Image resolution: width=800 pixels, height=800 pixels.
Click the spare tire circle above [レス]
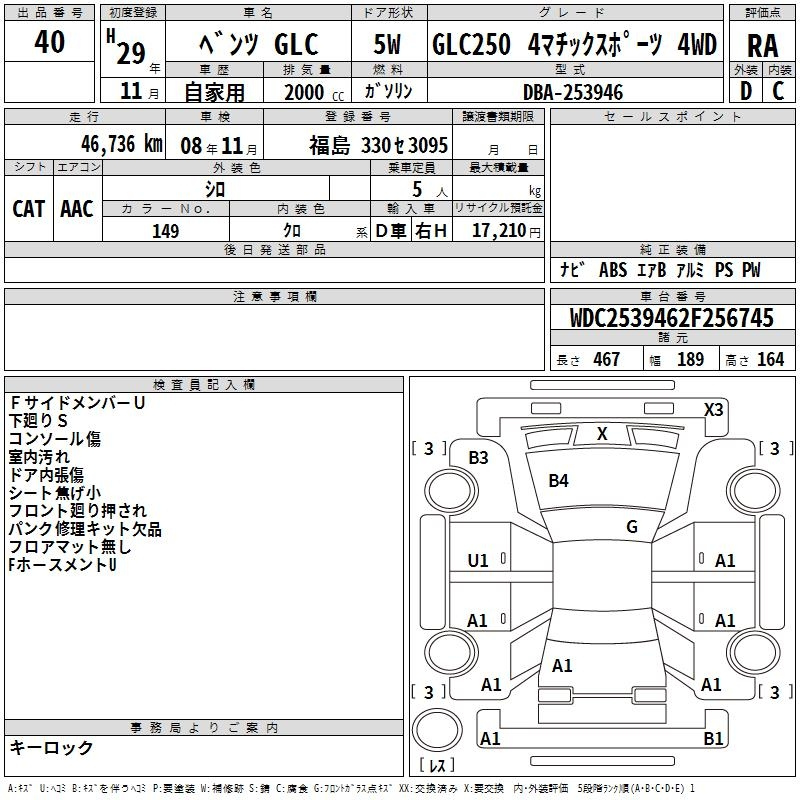pyautogui.click(x=437, y=730)
